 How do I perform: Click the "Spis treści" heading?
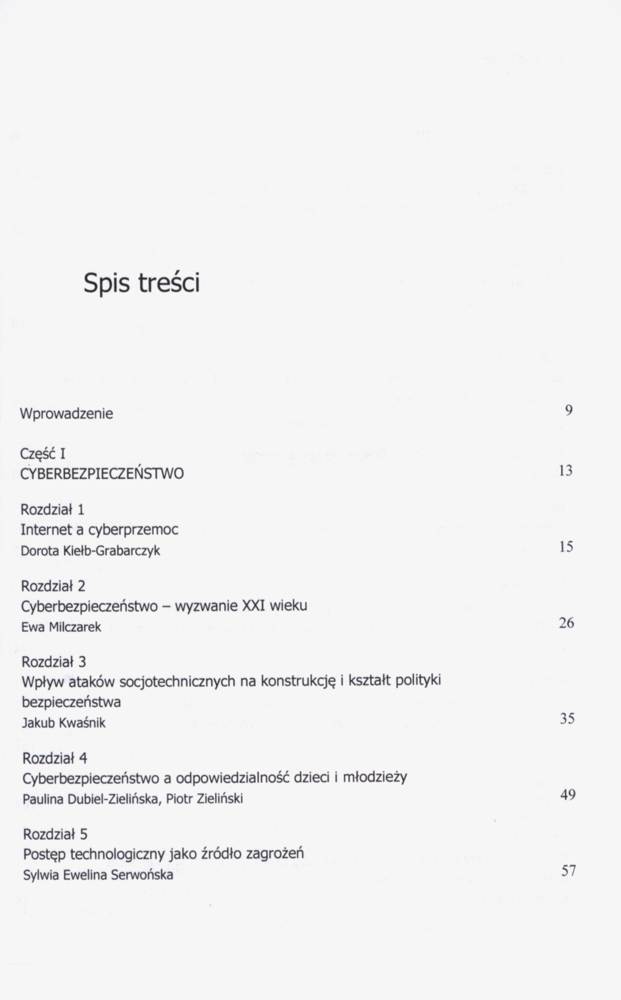(142, 284)
